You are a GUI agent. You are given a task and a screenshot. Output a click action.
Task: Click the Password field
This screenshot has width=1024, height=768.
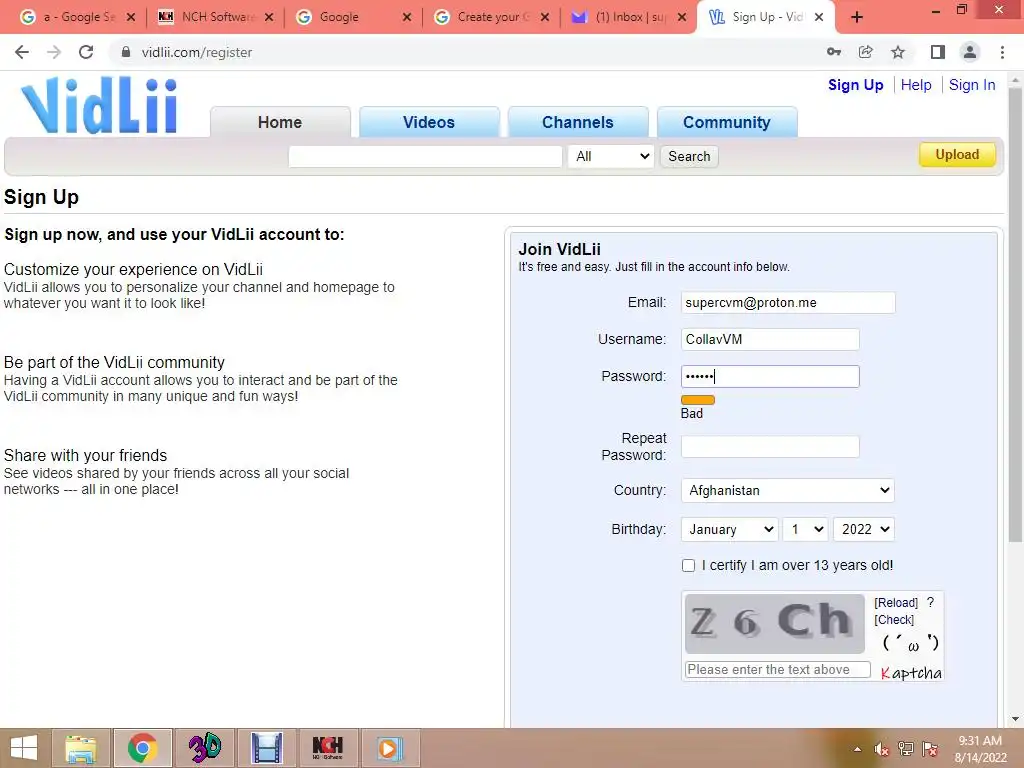(x=770, y=376)
